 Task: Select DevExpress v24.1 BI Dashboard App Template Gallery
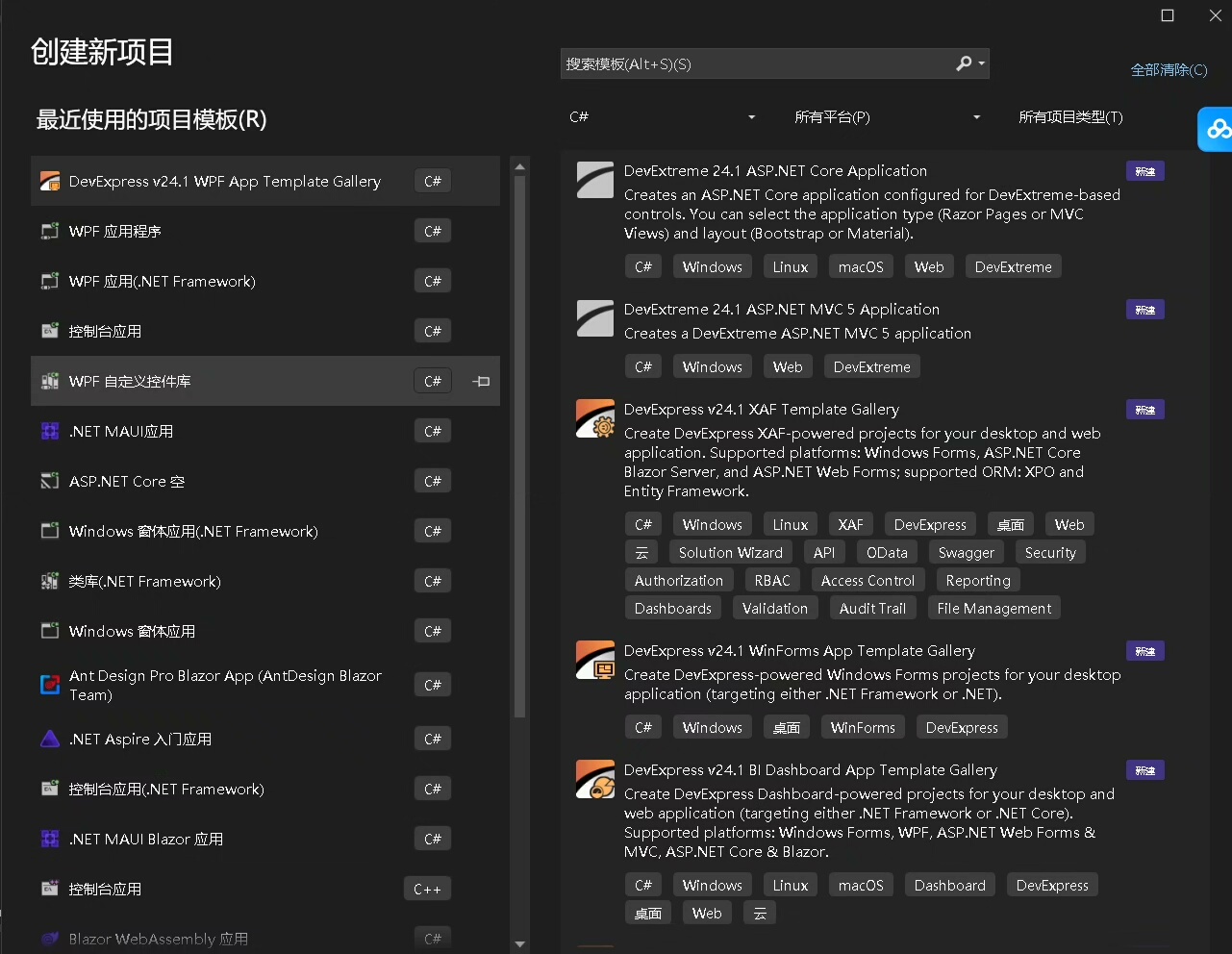click(811, 770)
